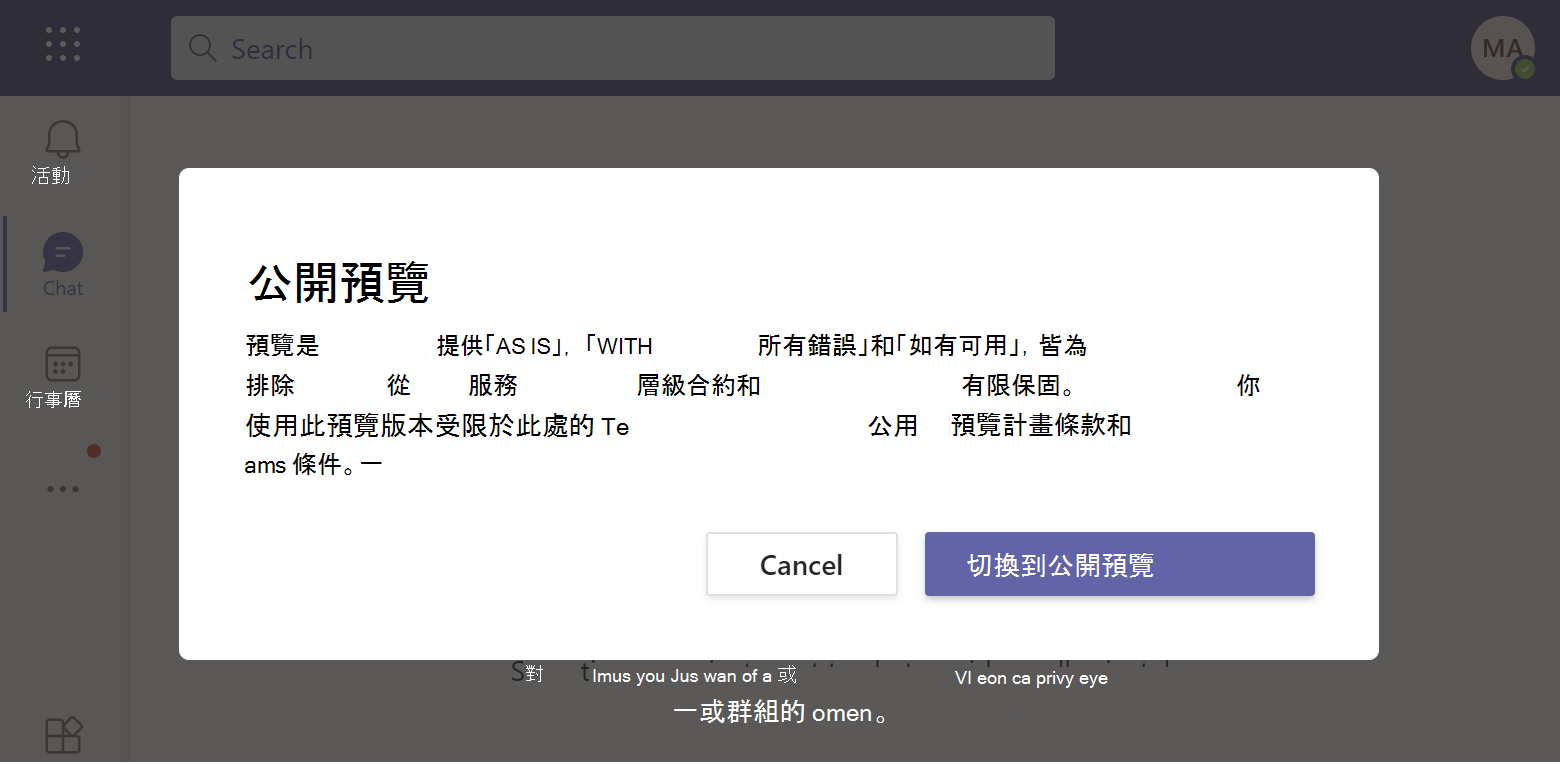The height and width of the screenshot is (764, 1560).
Task: Open more apps ellipsis in sidebar
Action: (x=63, y=489)
